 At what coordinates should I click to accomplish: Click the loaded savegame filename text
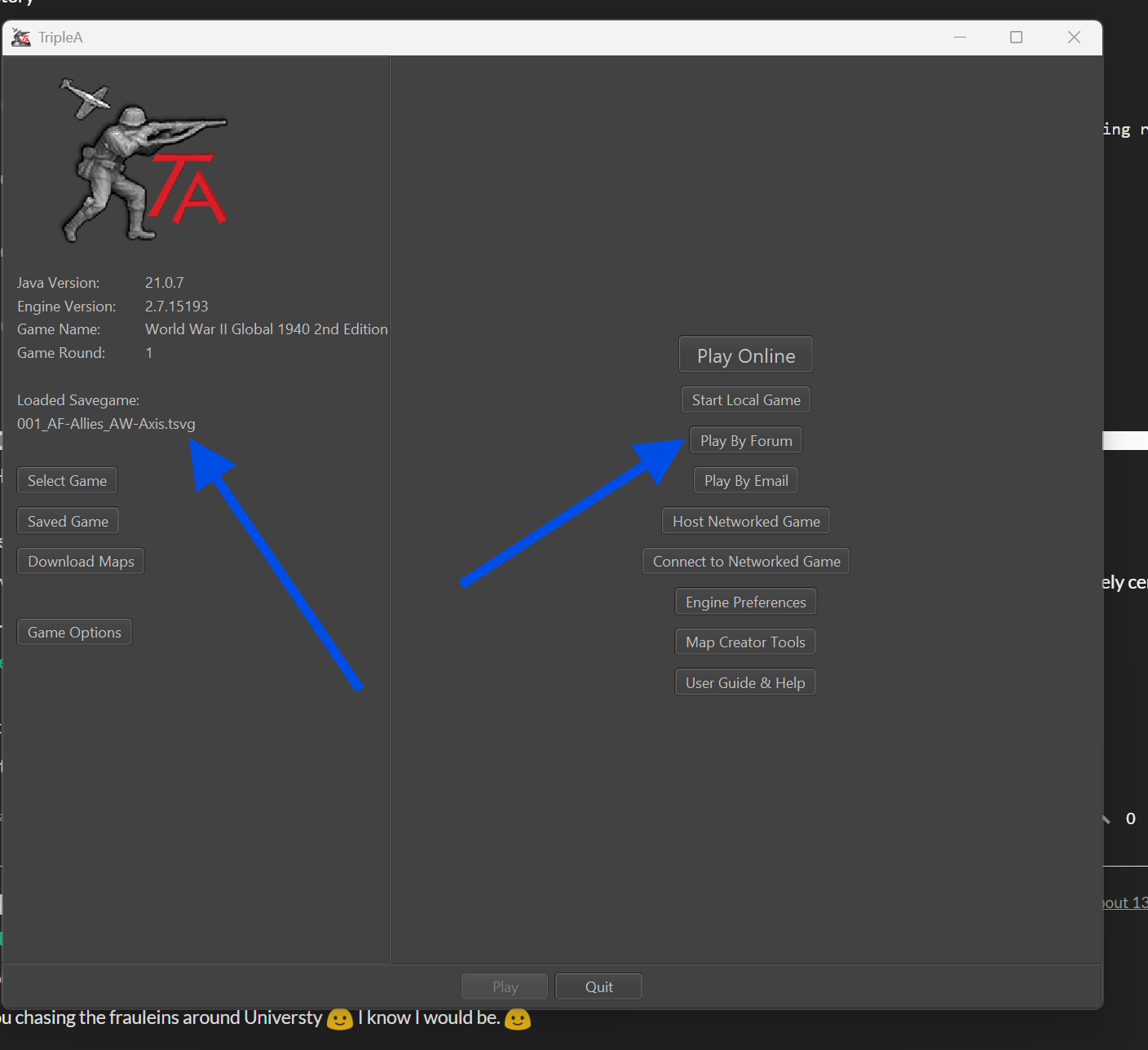[x=106, y=424]
